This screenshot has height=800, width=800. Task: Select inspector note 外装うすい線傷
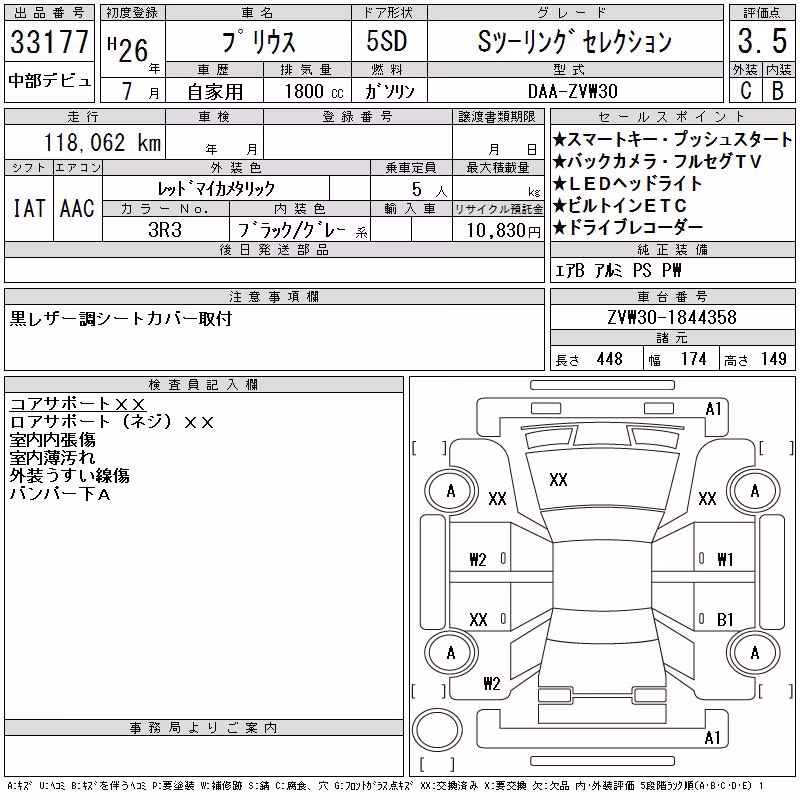point(69,476)
